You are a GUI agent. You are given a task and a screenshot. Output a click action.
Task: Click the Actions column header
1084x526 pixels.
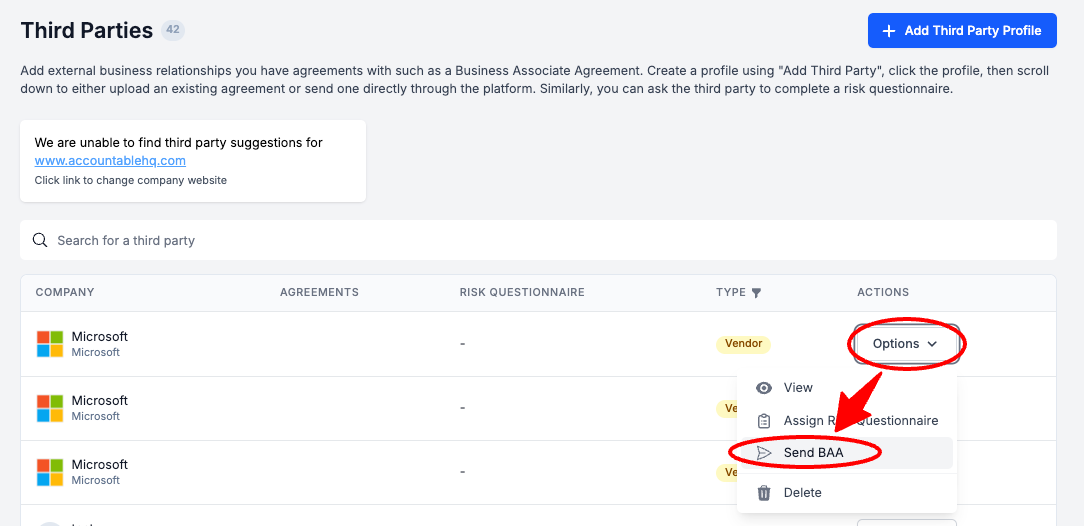883,292
